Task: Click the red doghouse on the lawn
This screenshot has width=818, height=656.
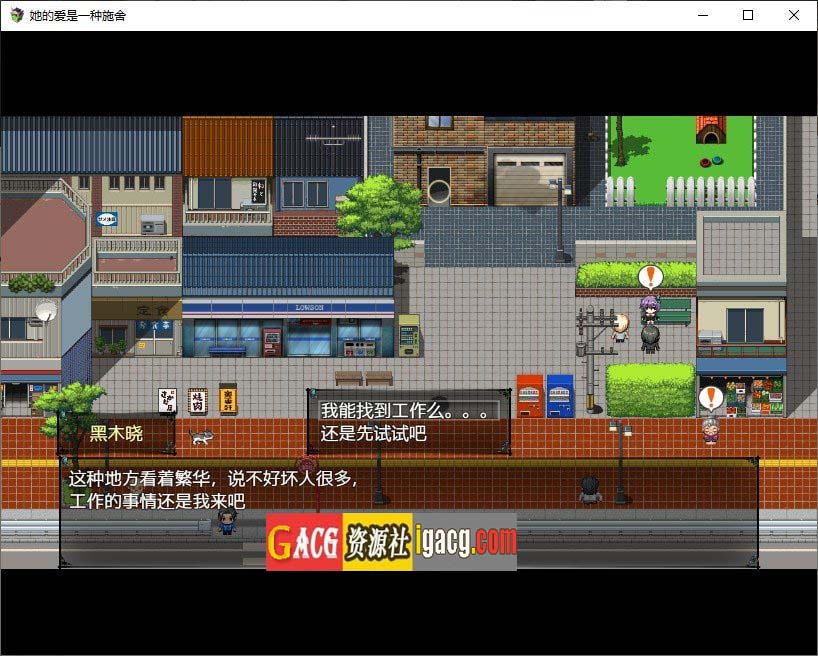Action: (x=711, y=131)
